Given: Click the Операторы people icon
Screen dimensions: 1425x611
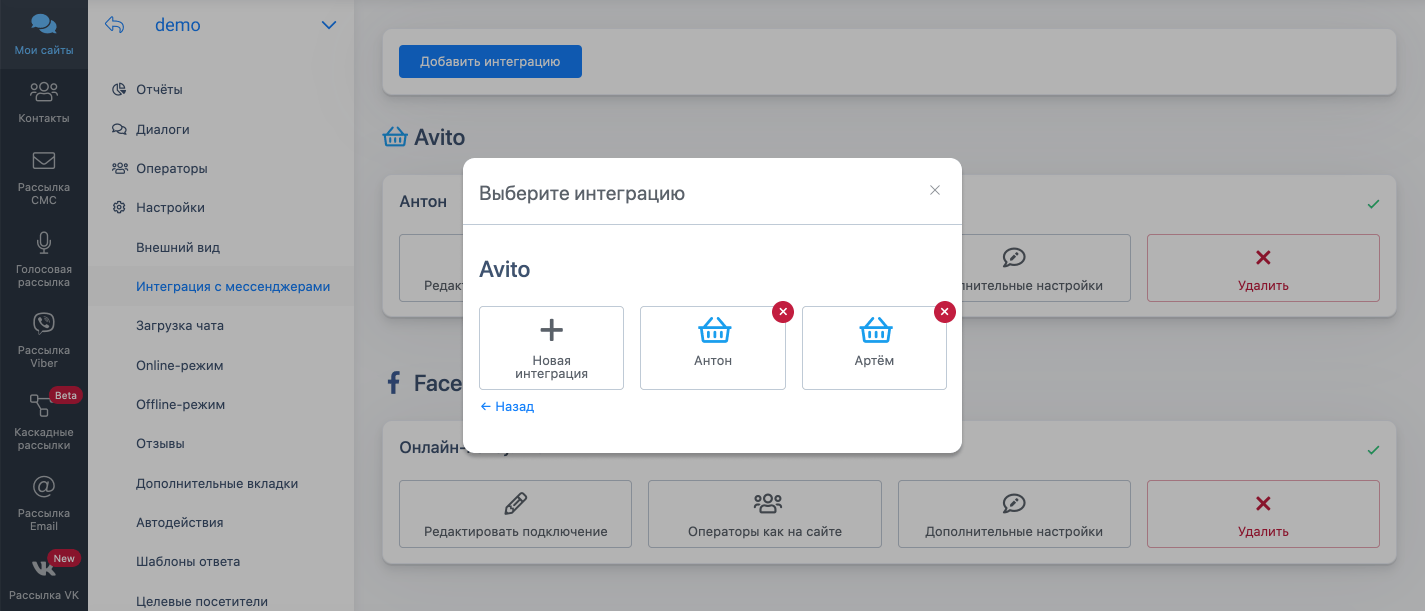Looking at the screenshot, I should pos(119,168).
